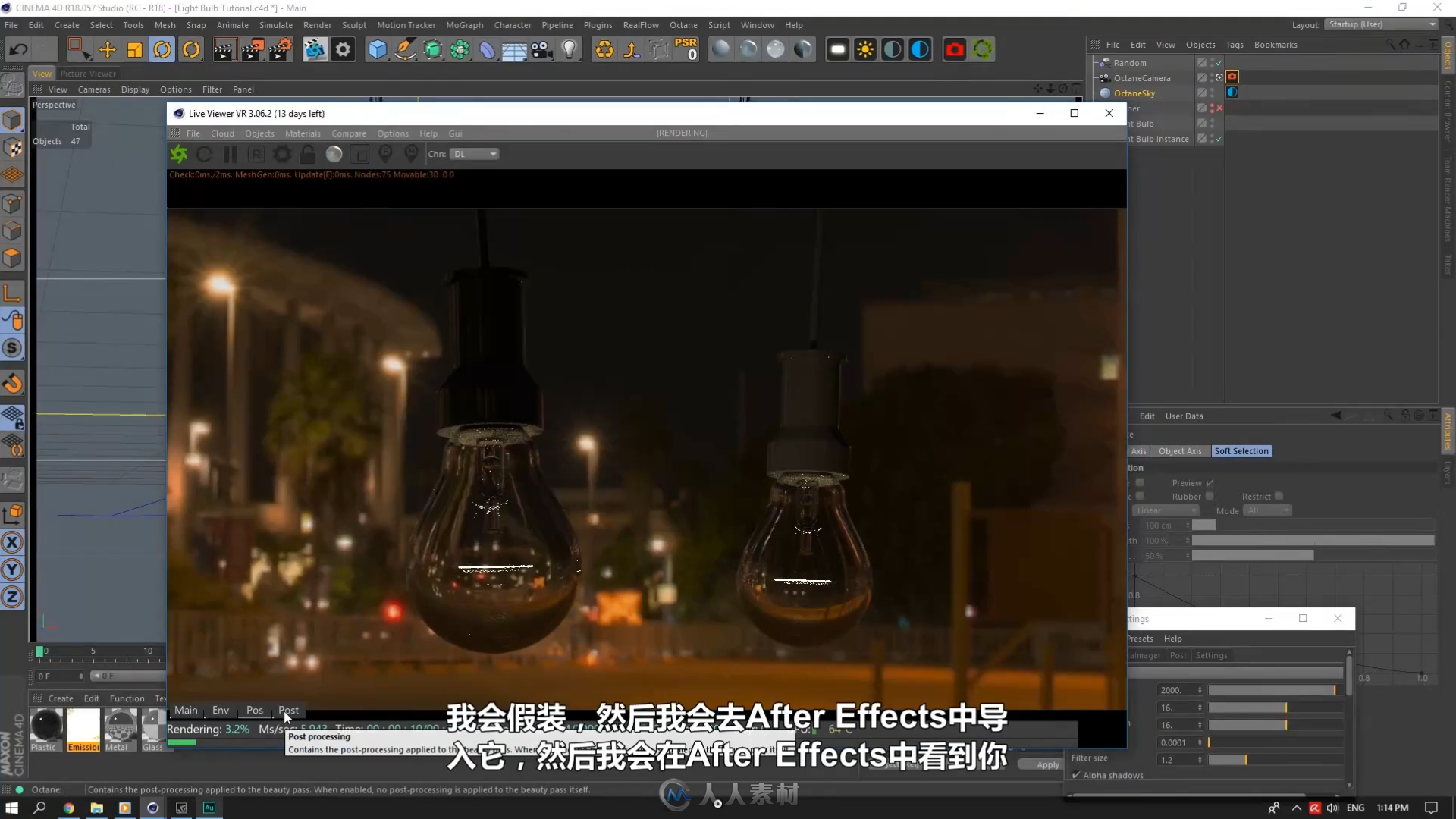
Task: Pause the Live Viewer render
Action: click(231, 154)
